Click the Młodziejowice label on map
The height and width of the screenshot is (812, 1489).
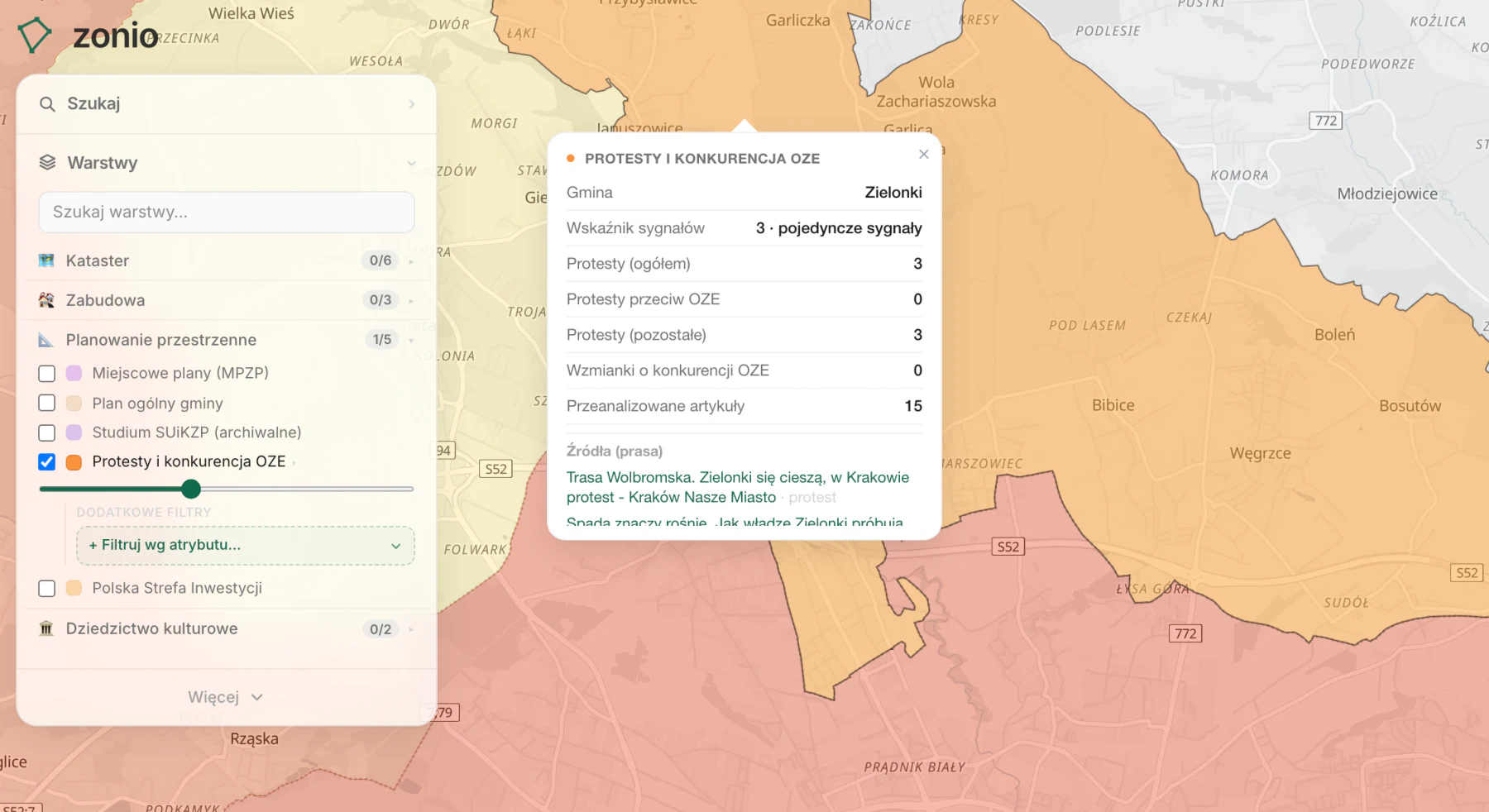[x=1387, y=194]
